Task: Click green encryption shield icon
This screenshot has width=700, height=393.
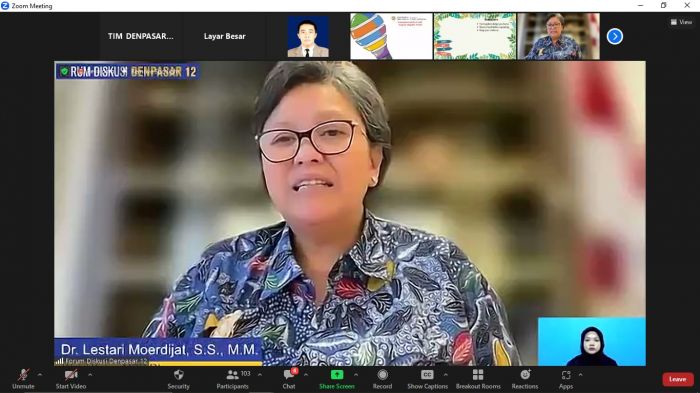Action: pos(64,71)
